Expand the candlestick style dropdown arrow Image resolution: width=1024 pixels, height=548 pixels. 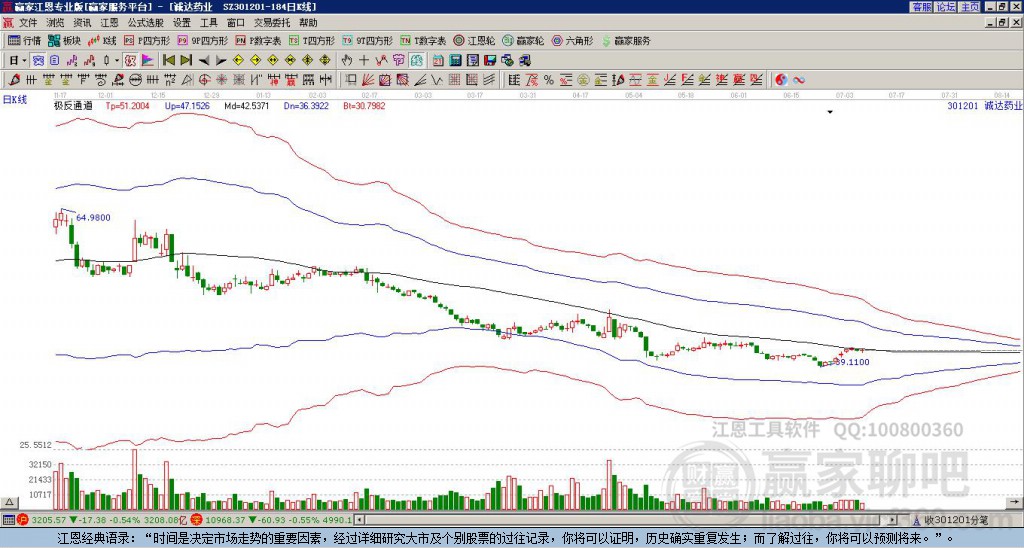point(117,61)
